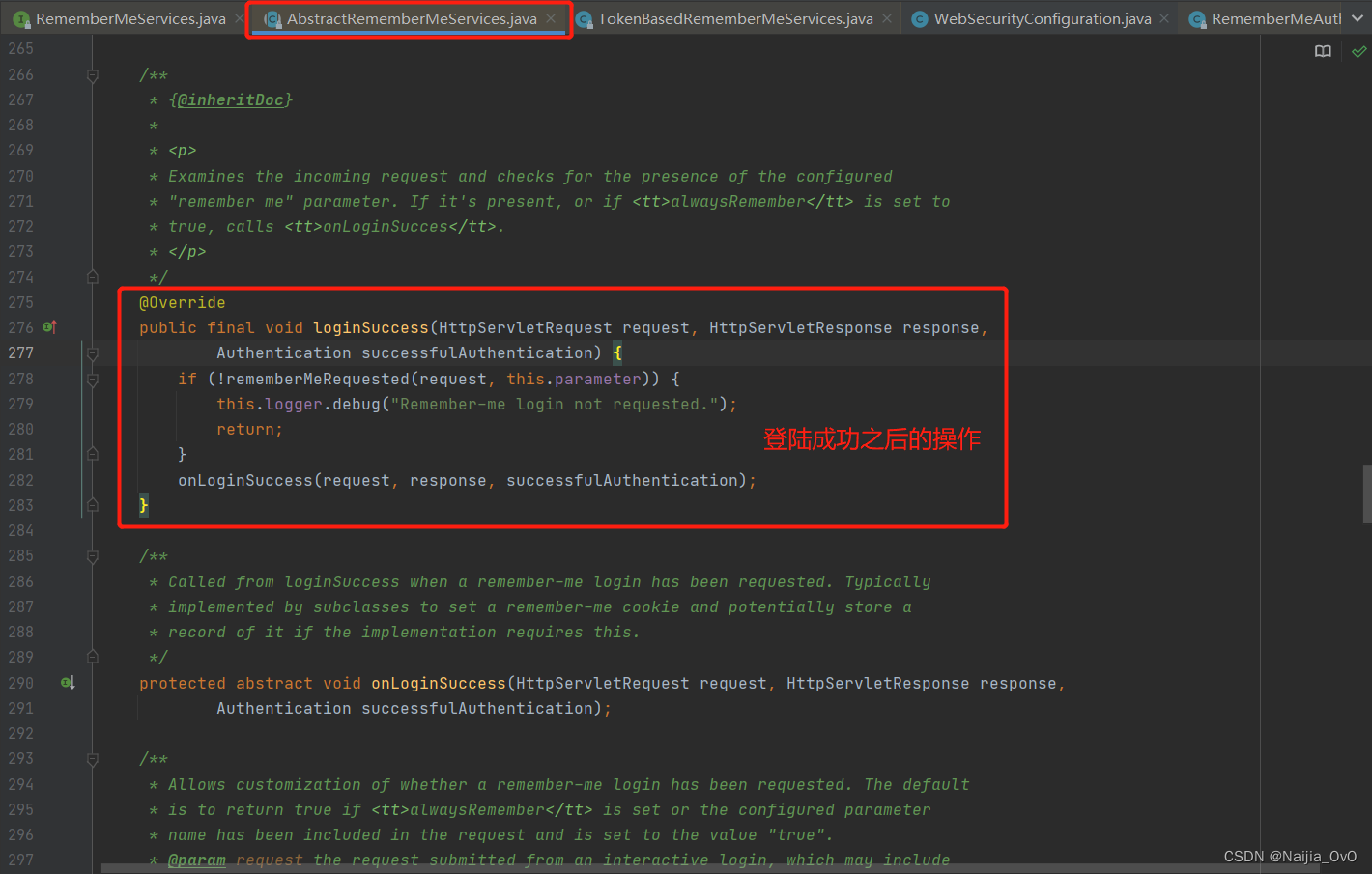Click the fold end marker at line 281
The width and height of the screenshot is (1372, 874).
93,454
